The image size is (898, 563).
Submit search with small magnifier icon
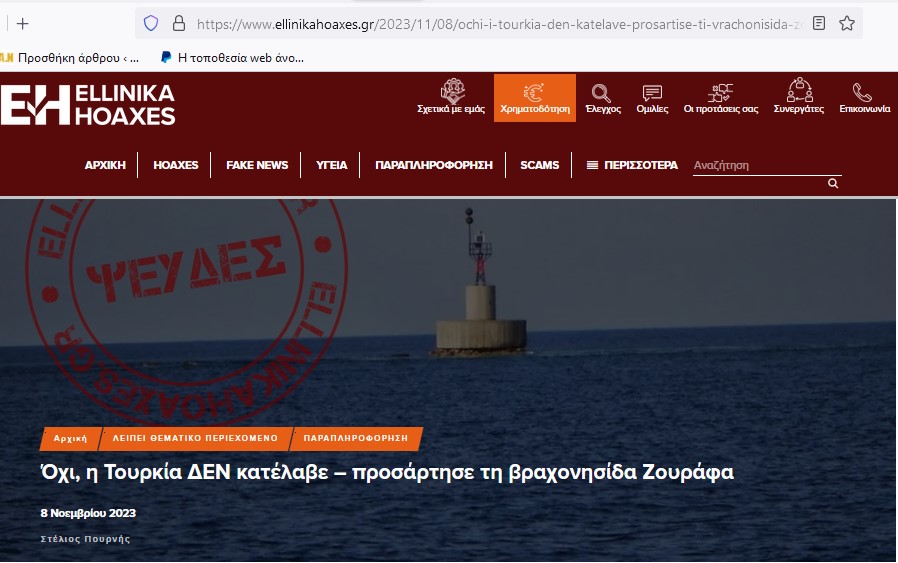click(x=833, y=183)
